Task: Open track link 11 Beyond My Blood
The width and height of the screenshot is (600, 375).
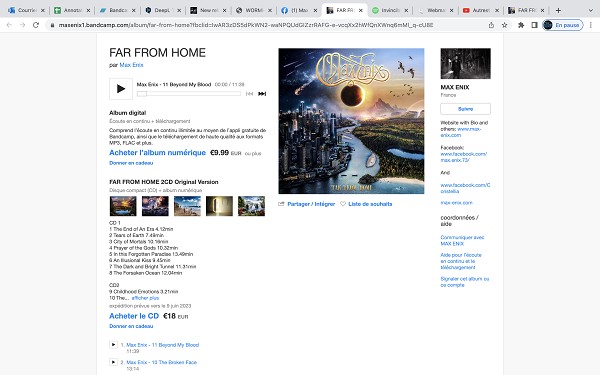Action: [x=163, y=345]
